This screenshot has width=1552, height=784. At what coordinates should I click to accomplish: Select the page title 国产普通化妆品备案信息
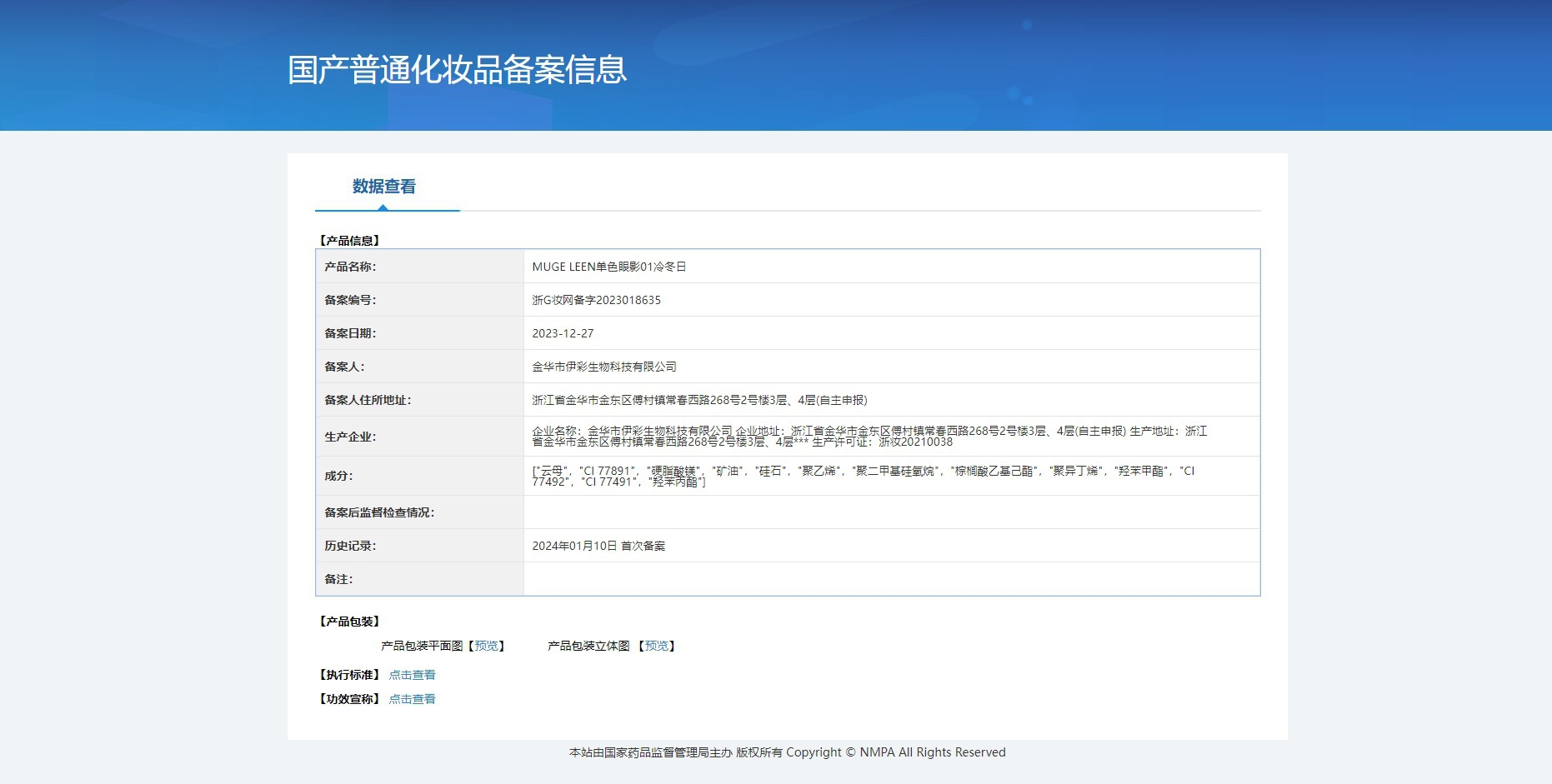tap(457, 70)
